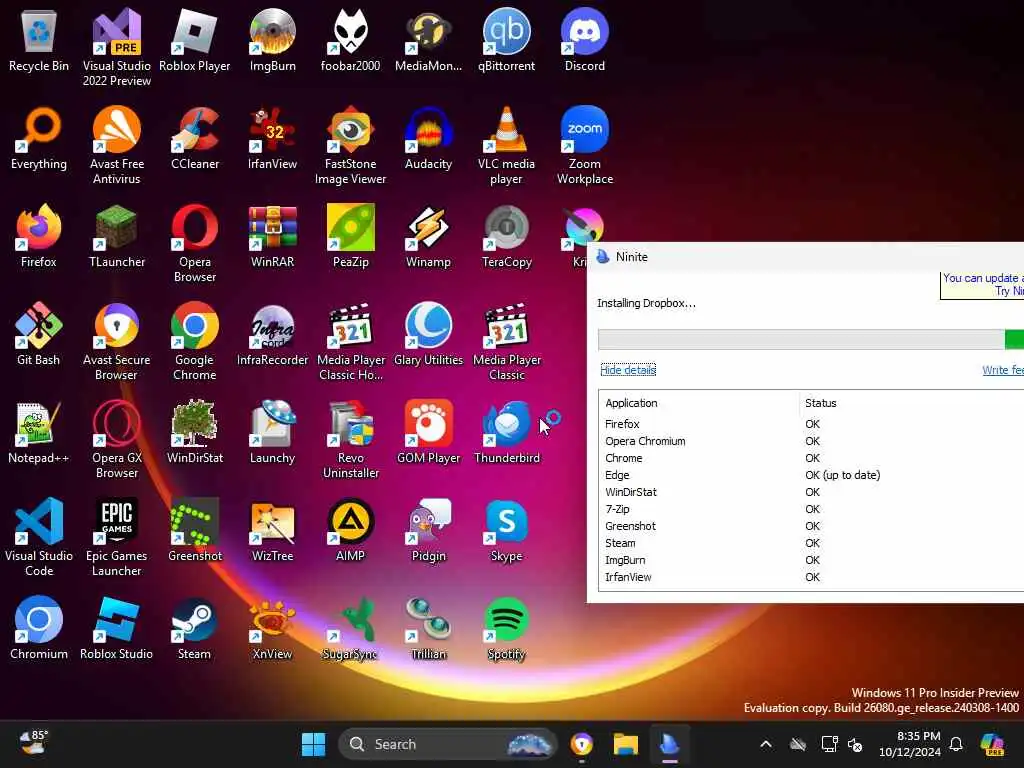This screenshot has width=1024, height=768.
Task: Open Spotify desktop shortcut
Action: 506,628
